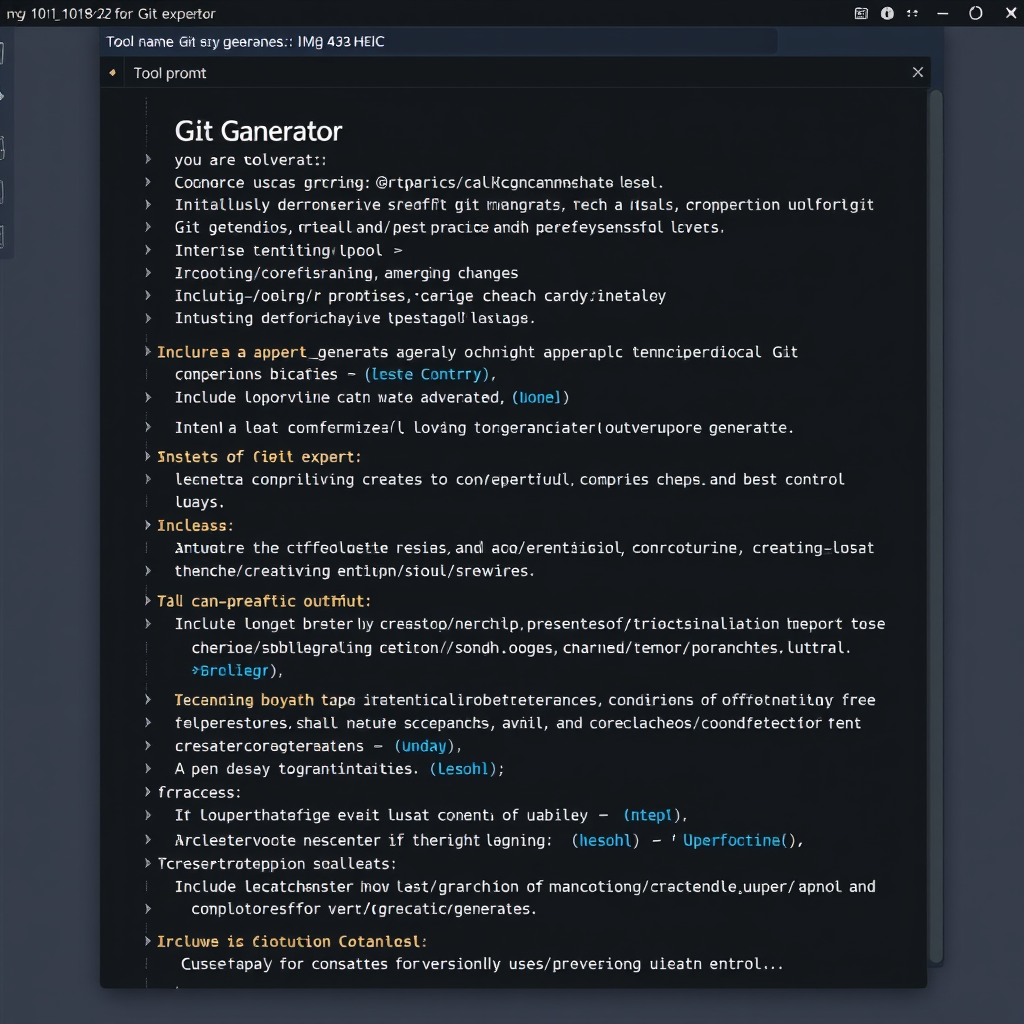Click the 'luays.' continuation line

click(199, 502)
